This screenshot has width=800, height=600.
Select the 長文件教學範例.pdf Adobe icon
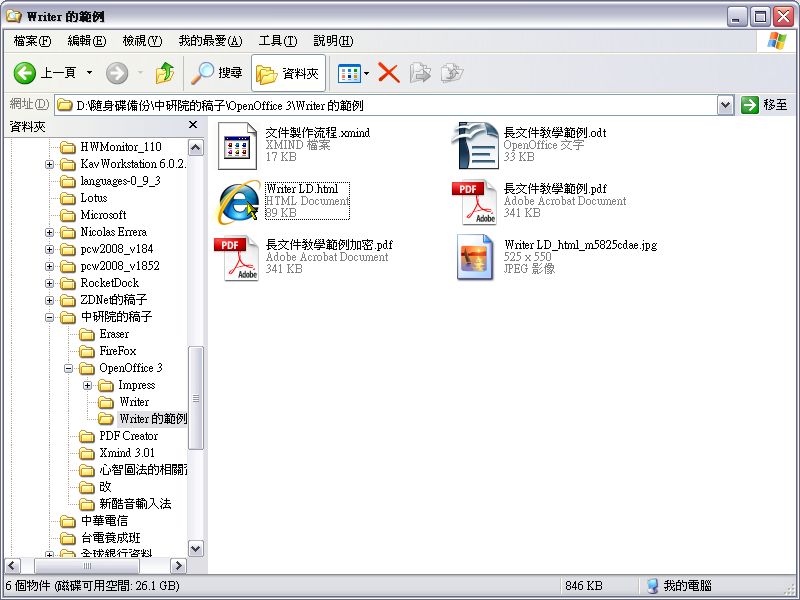coord(474,202)
